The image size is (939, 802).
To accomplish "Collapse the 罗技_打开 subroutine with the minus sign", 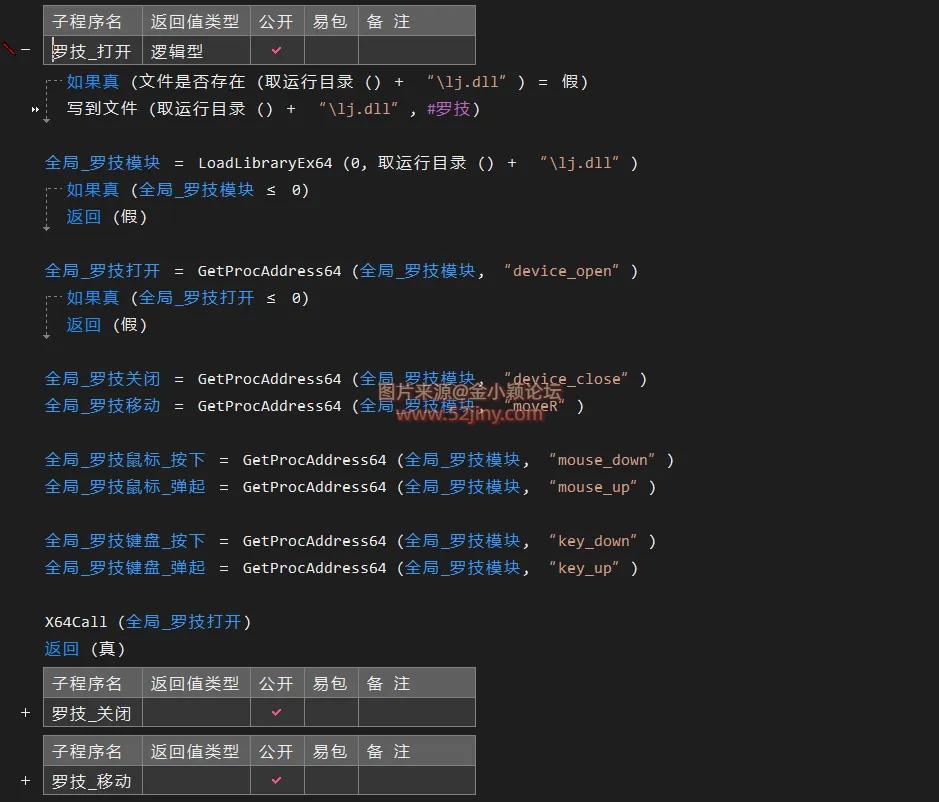I will point(27,46).
